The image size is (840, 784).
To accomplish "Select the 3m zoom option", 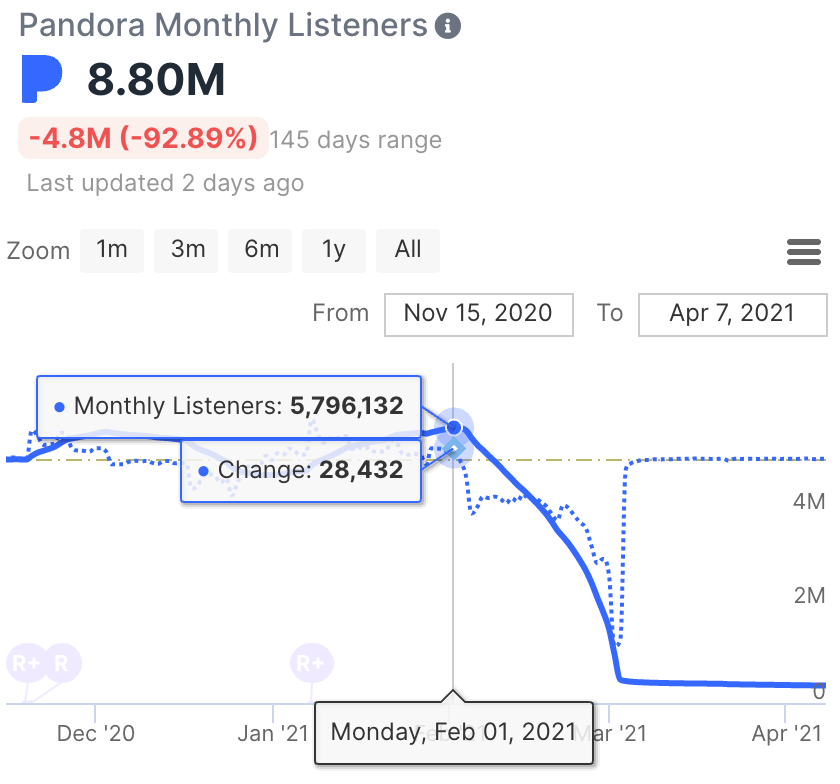I will coord(187,250).
